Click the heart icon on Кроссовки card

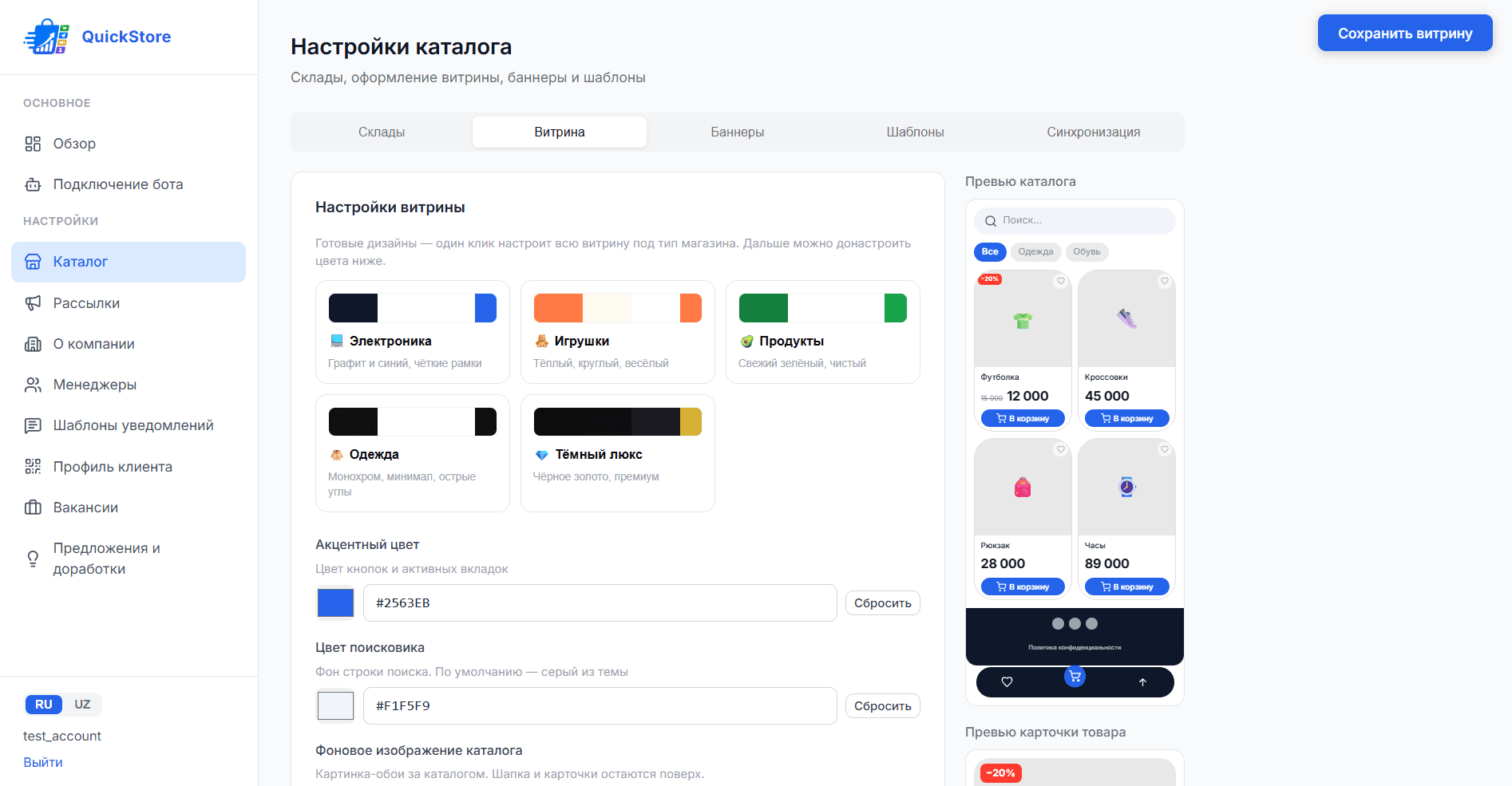tap(1165, 281)
